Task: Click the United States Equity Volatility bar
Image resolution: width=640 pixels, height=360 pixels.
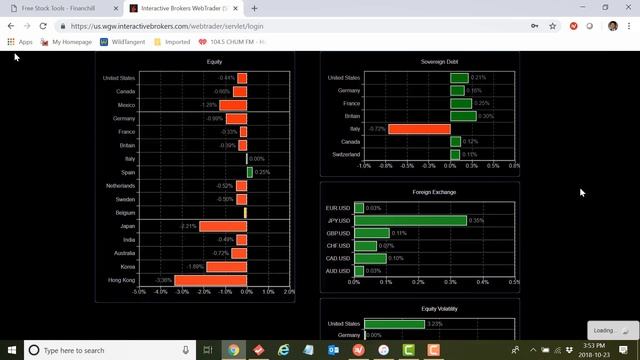Action: (x=394, y=324)
